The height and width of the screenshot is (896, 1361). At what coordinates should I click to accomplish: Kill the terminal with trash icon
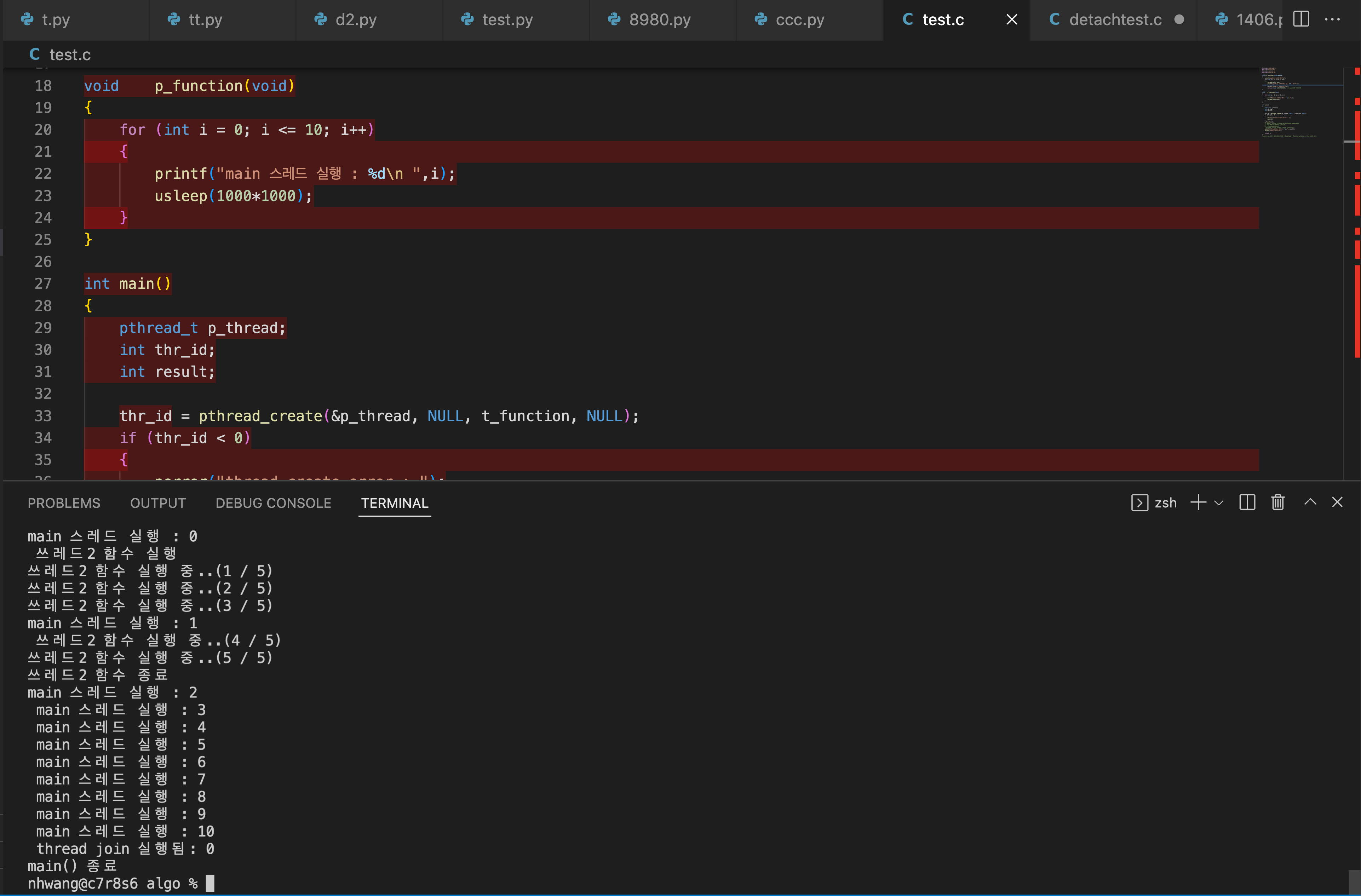pos(1278,502)
